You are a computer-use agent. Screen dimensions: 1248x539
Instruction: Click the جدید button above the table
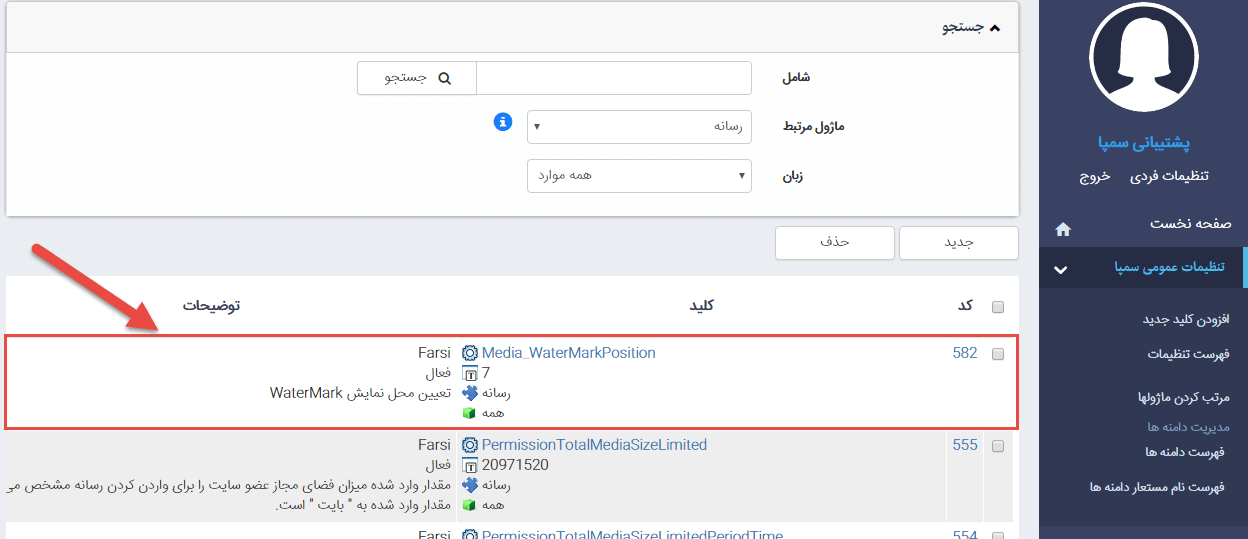[959, 243]
